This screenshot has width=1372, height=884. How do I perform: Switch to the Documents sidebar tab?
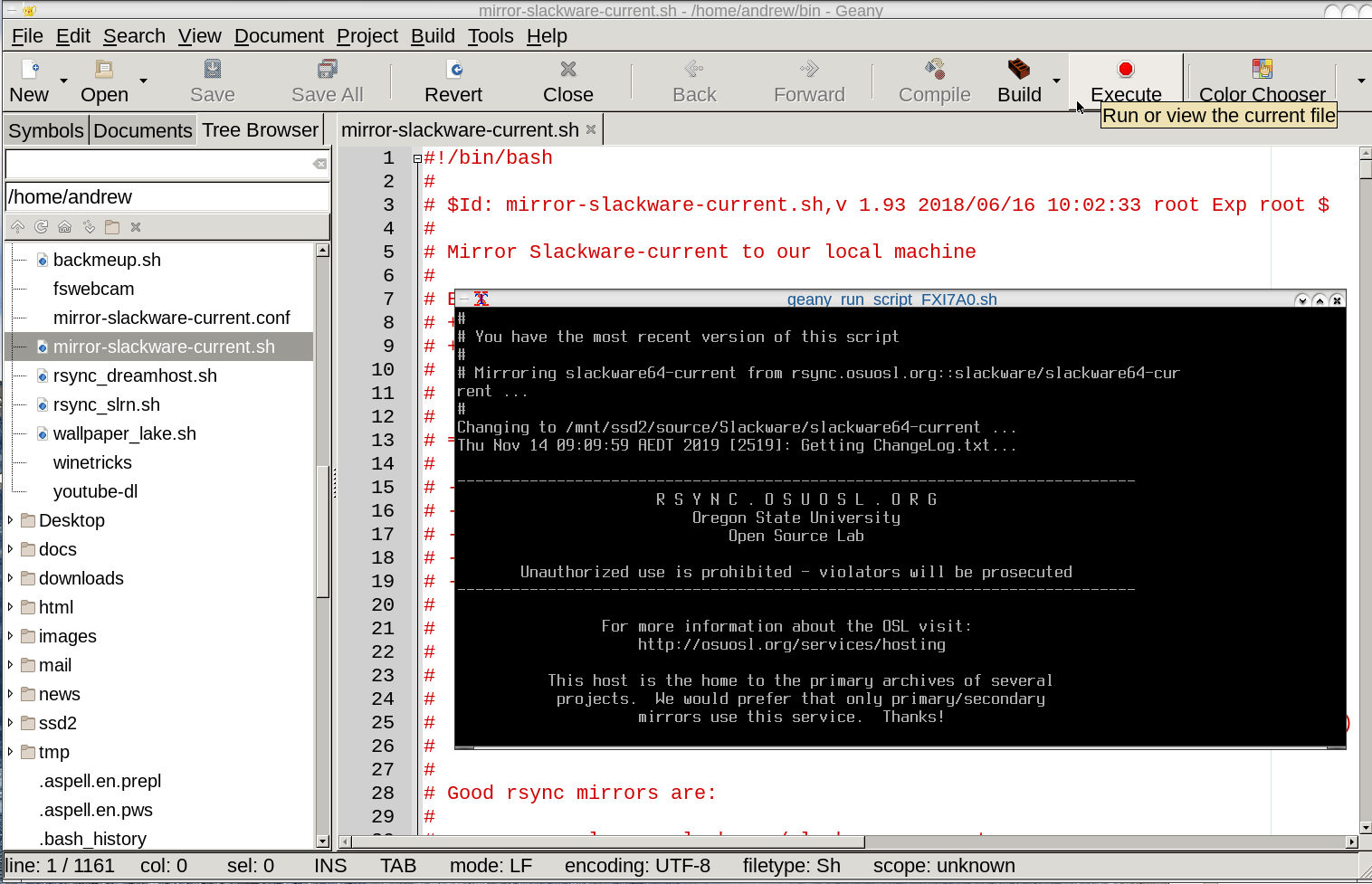[142, 129]
